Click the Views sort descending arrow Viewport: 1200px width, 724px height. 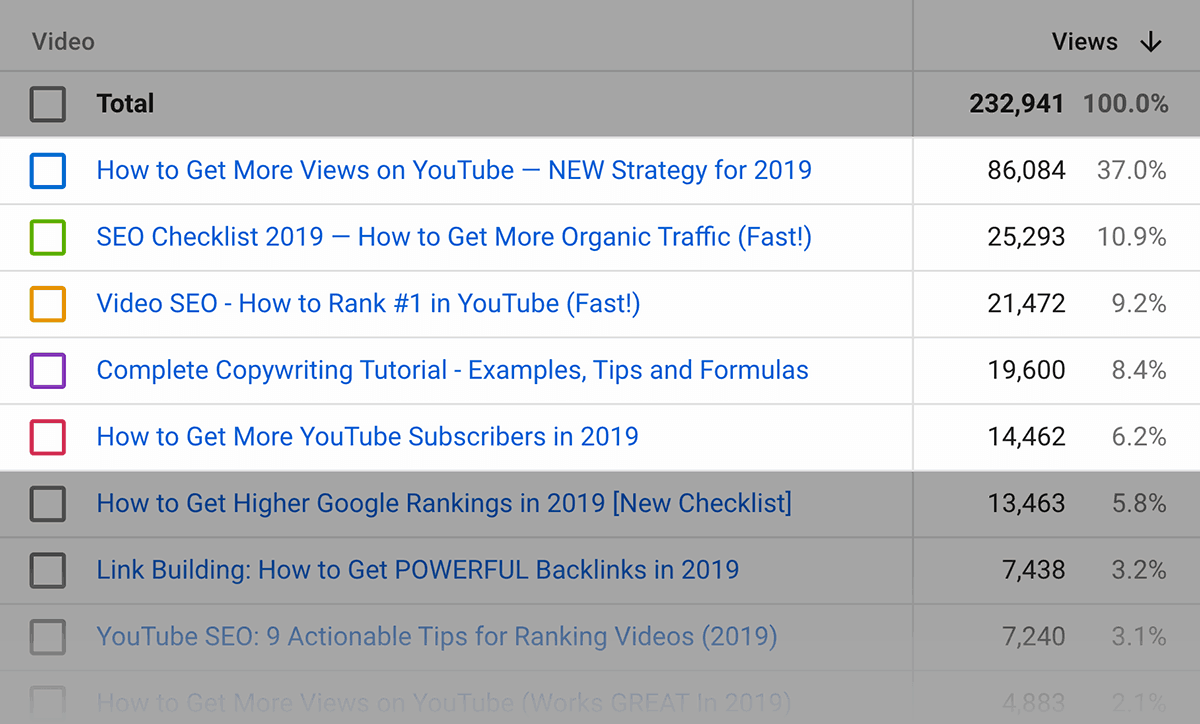[1151, 42]
